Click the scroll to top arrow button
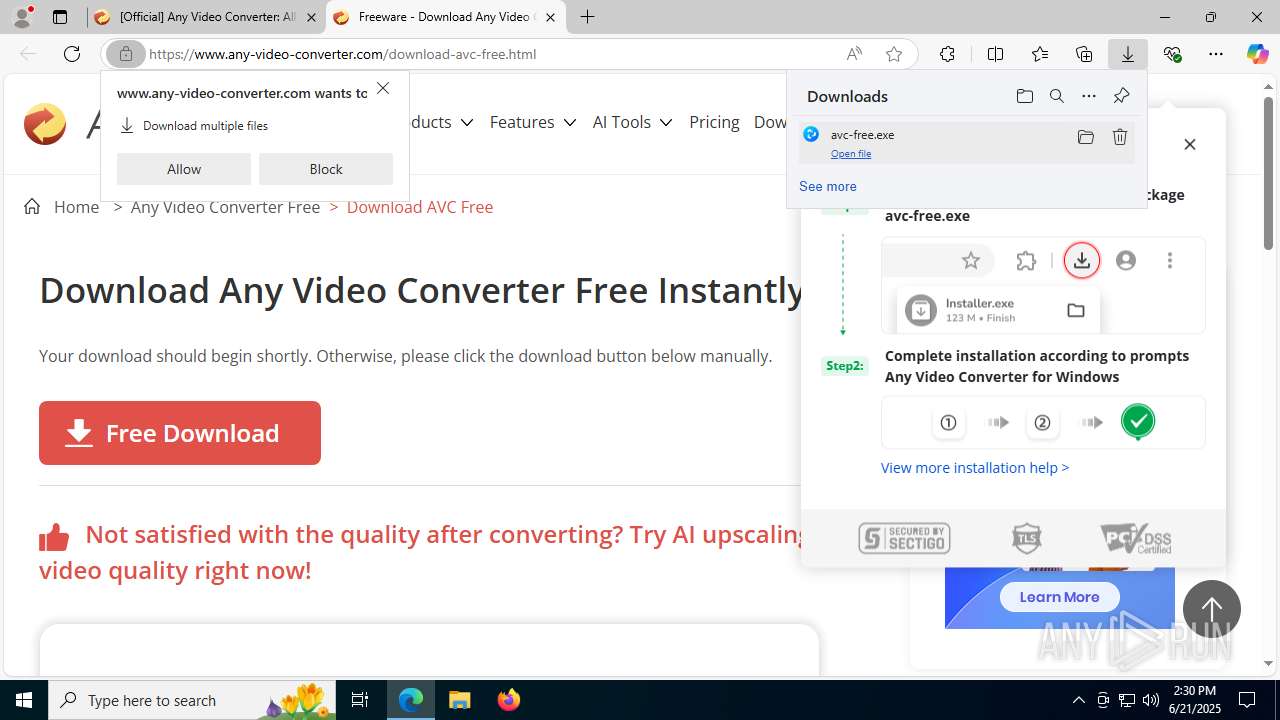 [1212, 609]
